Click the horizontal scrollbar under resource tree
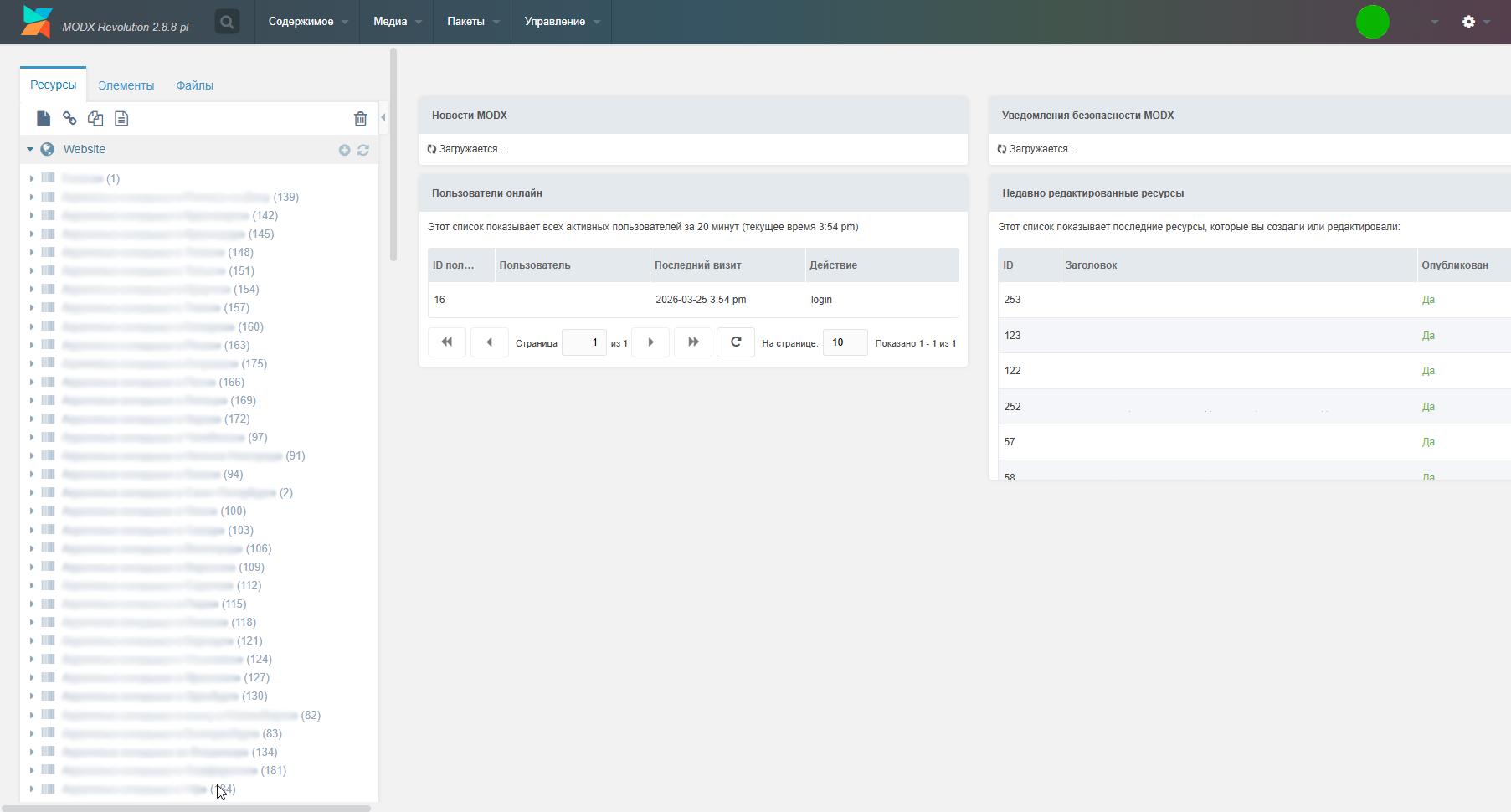The height and width of the screenshot is (812, 1511). click(x=186, y=808)
